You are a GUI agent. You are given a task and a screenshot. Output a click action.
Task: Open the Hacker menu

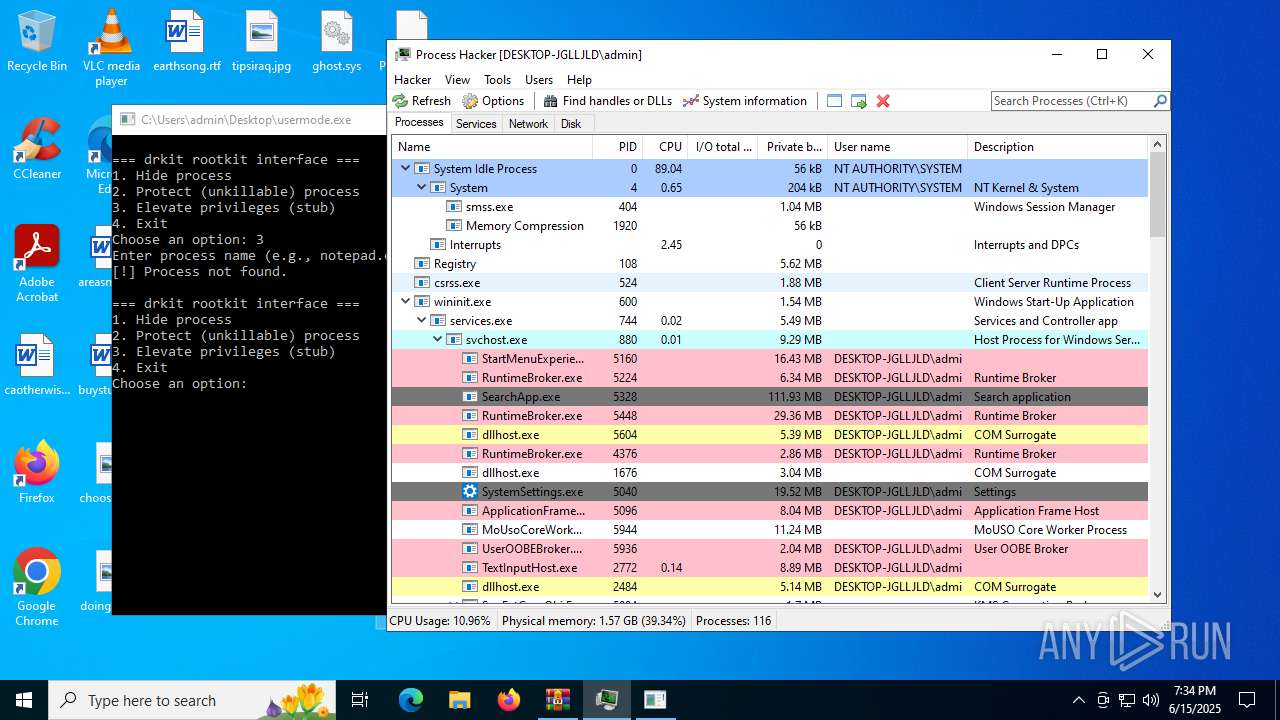412,79
